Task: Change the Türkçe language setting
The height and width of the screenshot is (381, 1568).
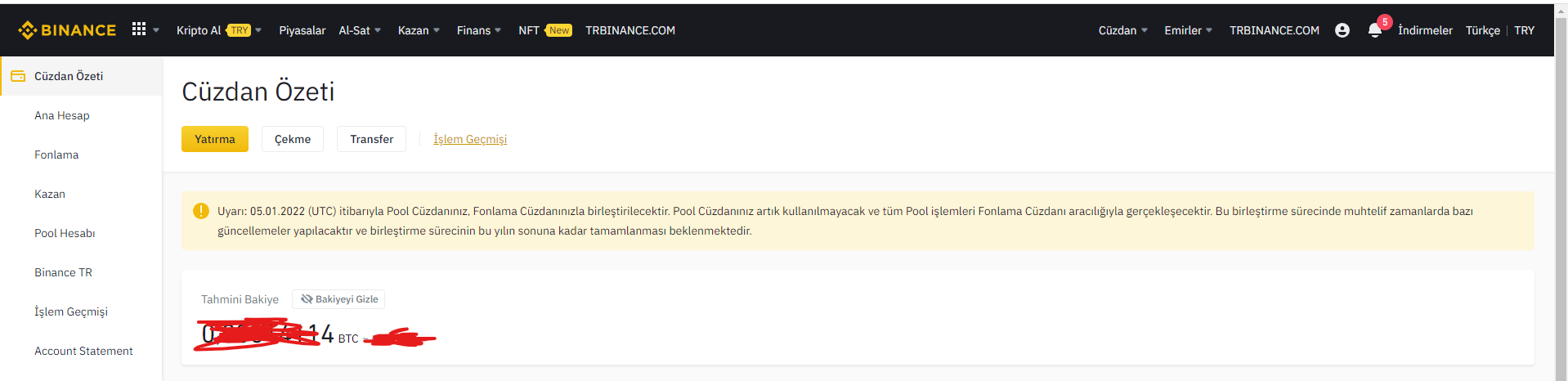Action: point(1482,30)
